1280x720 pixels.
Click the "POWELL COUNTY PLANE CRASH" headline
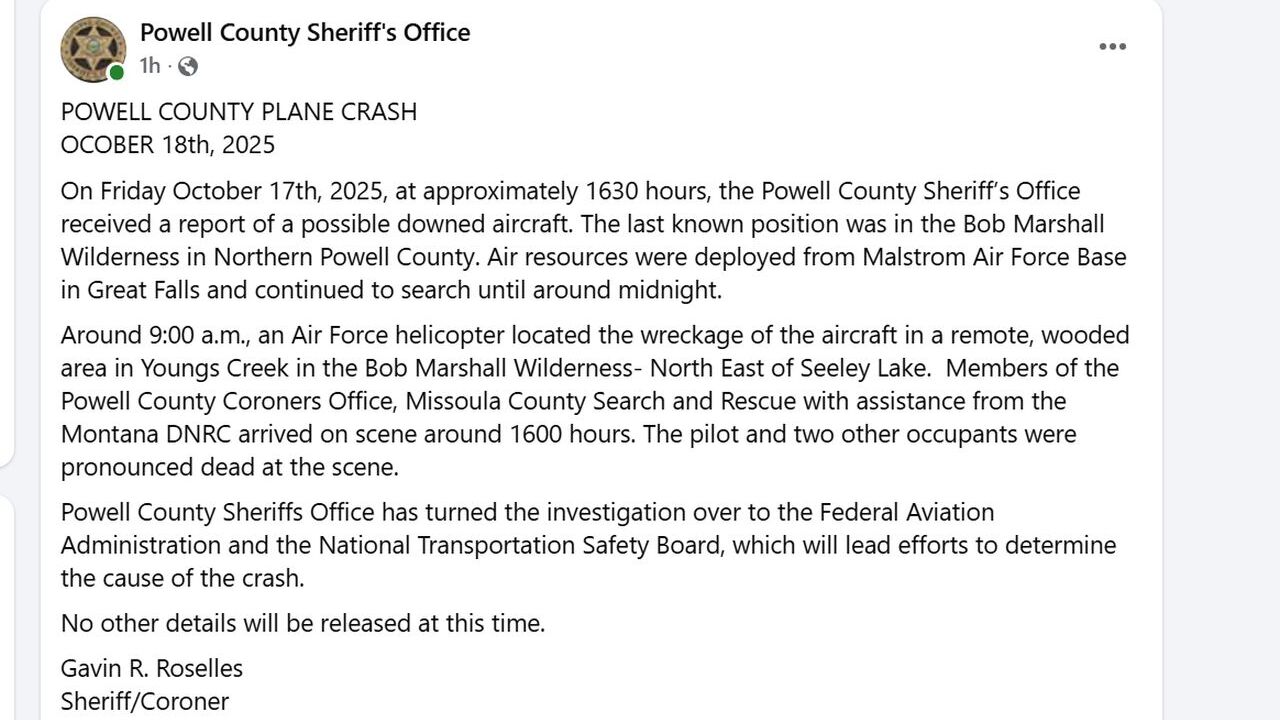(238, 111)
